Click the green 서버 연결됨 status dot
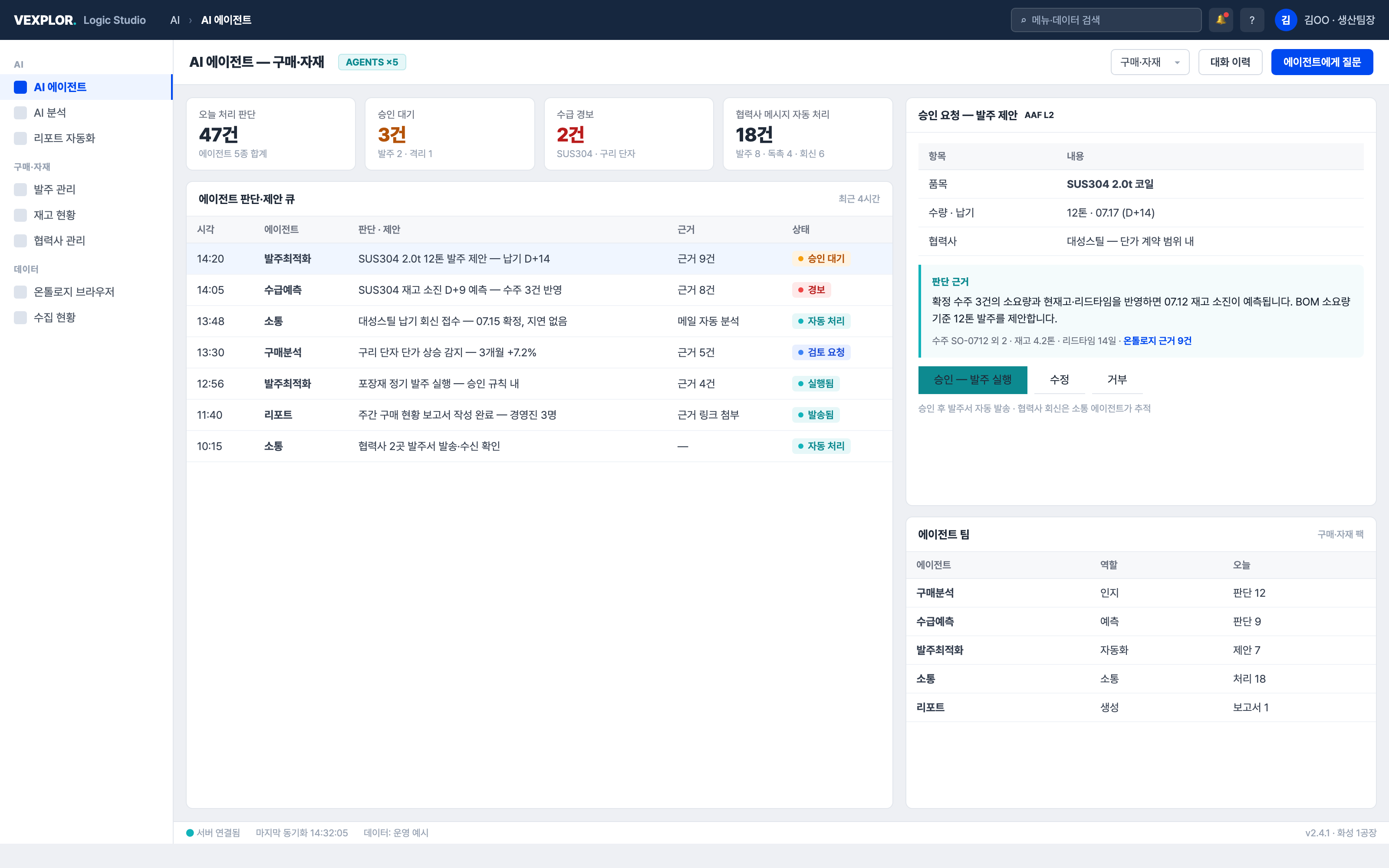Screen dimensions: 1389x868 (190, 833)
